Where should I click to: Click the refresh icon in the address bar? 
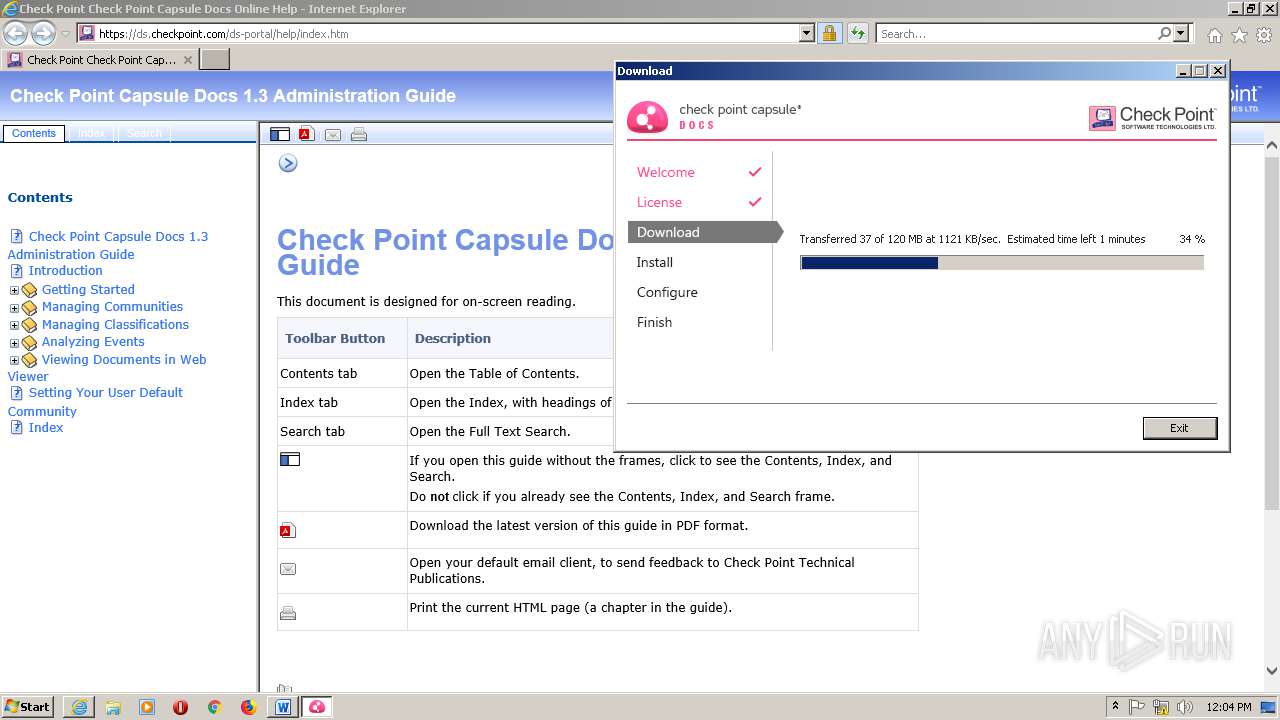coord(857,33)
